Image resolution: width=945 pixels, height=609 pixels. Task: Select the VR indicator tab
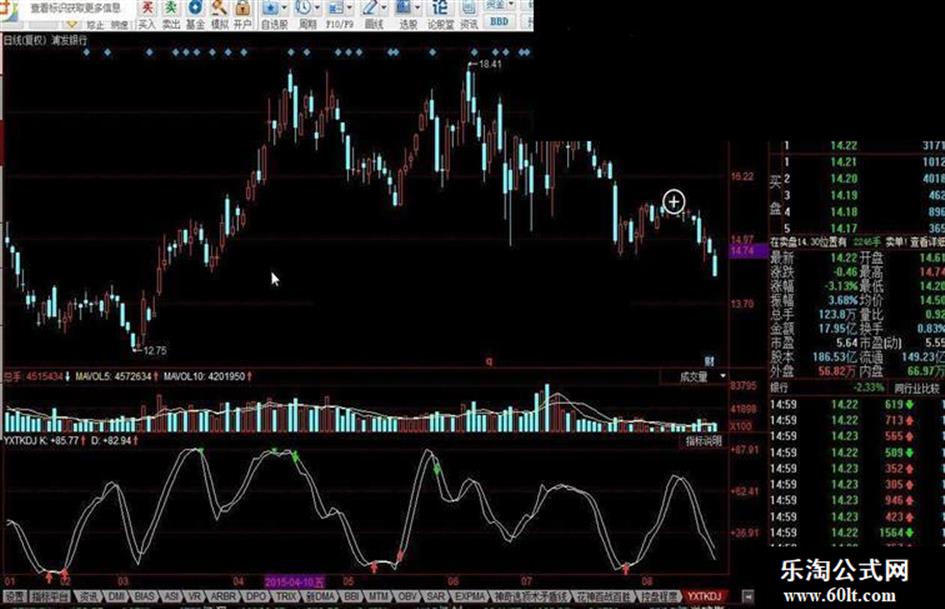tap(195, 596)
